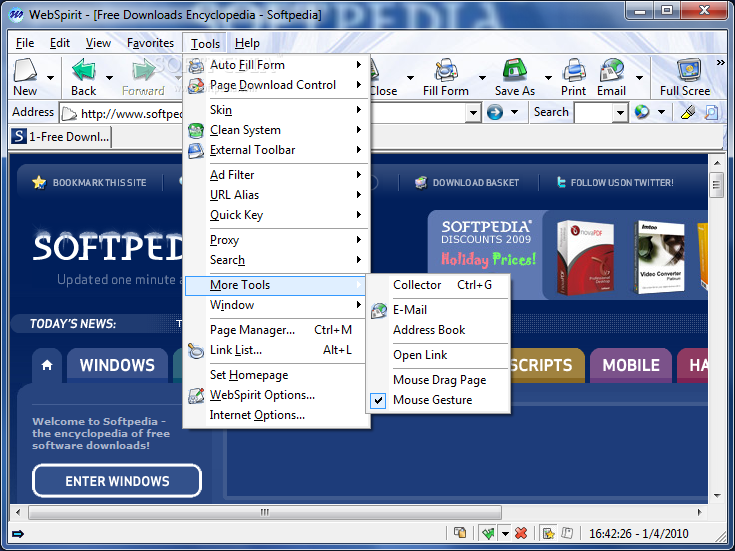This screenshot has height=551, width=735.
Task: Show more toolbar buttons chevron
Action: tap(720, 62)
